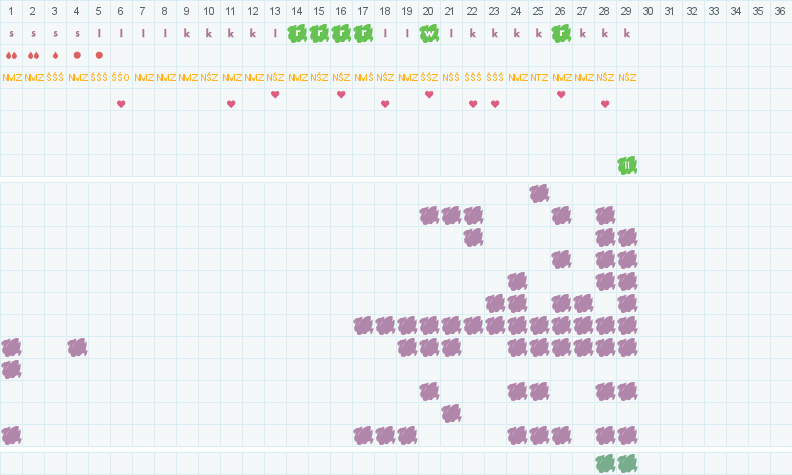The height and width of the screenshot is (475, 792).
Task: Select the pink heart on day 6
Action: click(x=121, y=104)
